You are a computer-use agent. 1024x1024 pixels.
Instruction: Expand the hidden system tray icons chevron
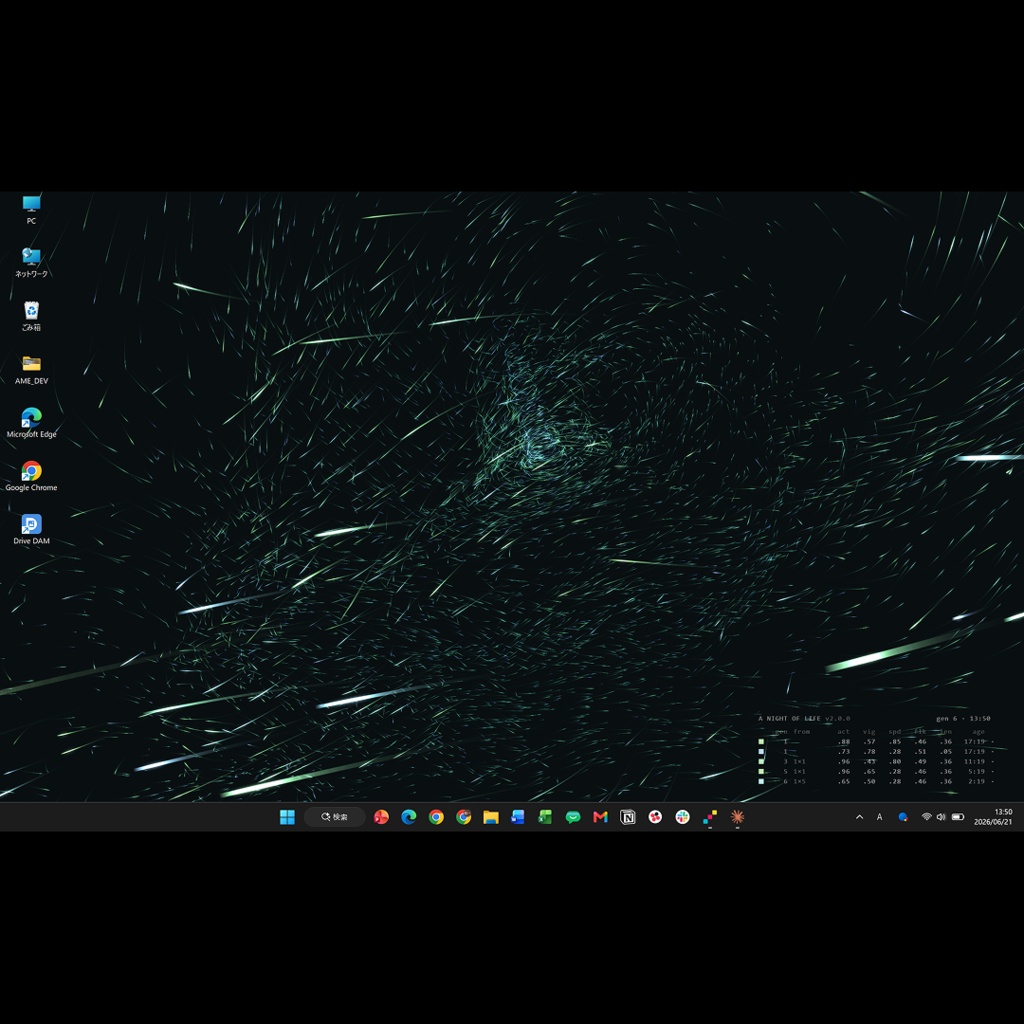coord(859,817)
